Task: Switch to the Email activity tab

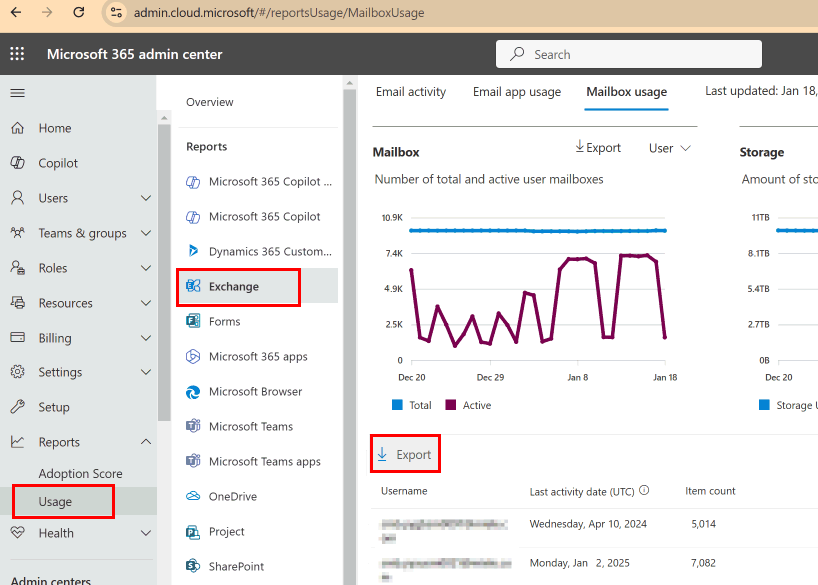Action: pos(411,92)
